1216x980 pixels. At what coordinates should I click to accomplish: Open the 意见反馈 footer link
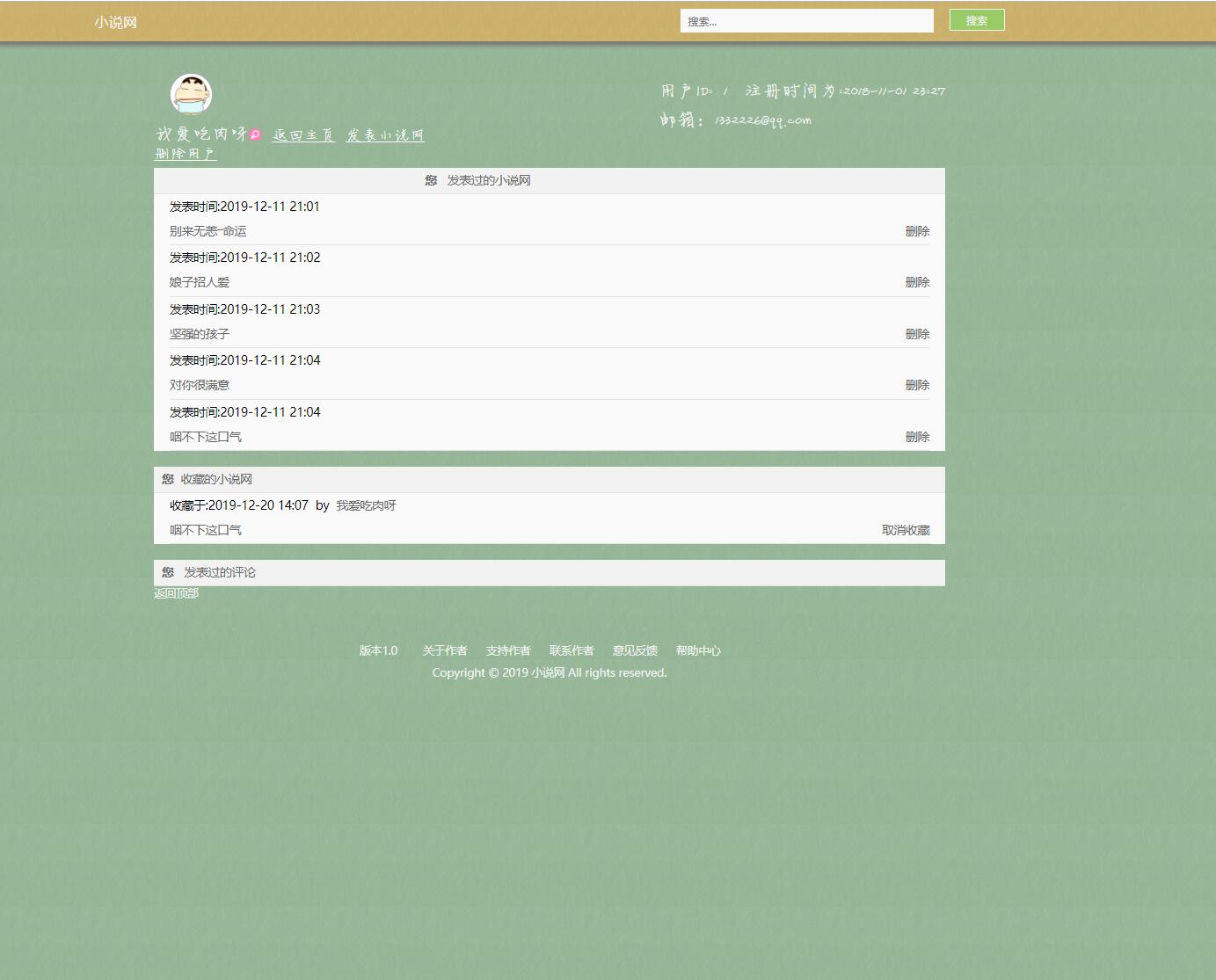635,650
